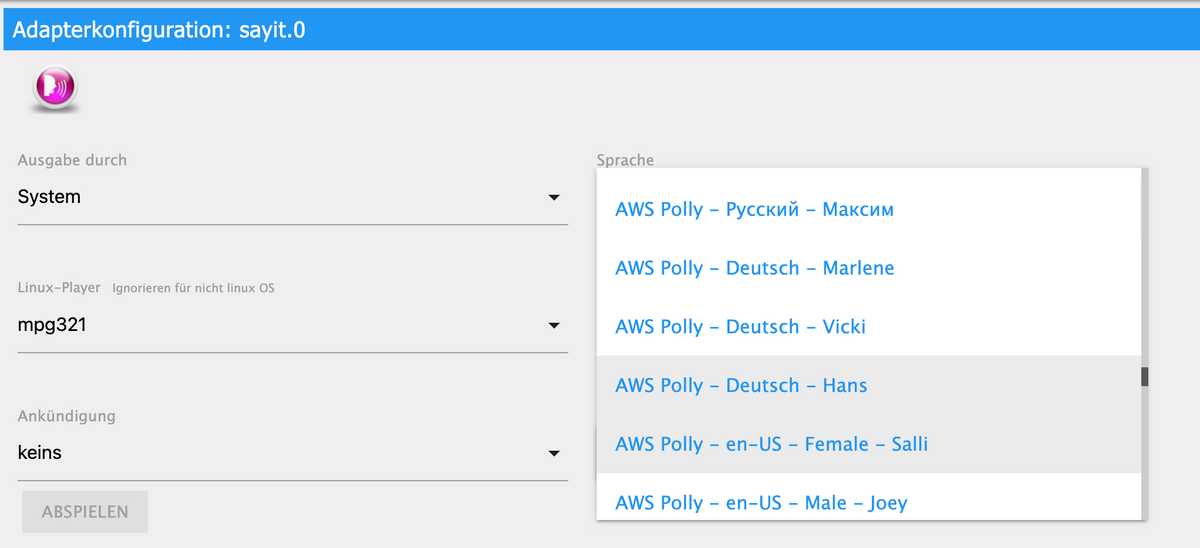This screenshot has width=1200, height=548.
Task: Click the Ausgabe durch label
Action: pos(72,160)
